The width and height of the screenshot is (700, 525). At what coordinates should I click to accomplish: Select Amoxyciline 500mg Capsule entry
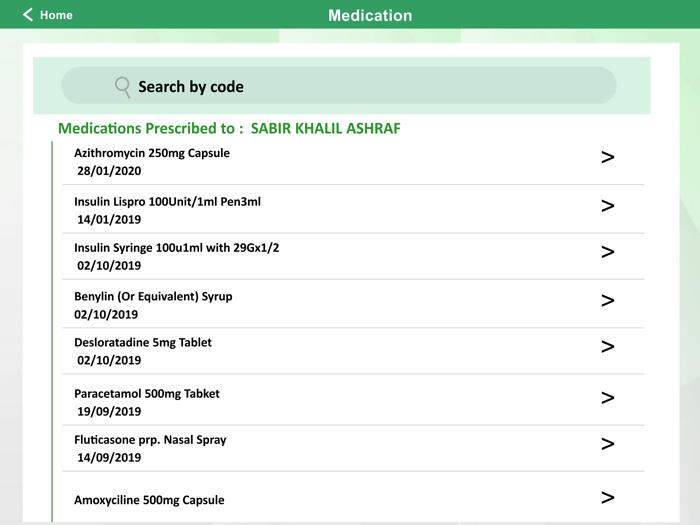[353, 498]
